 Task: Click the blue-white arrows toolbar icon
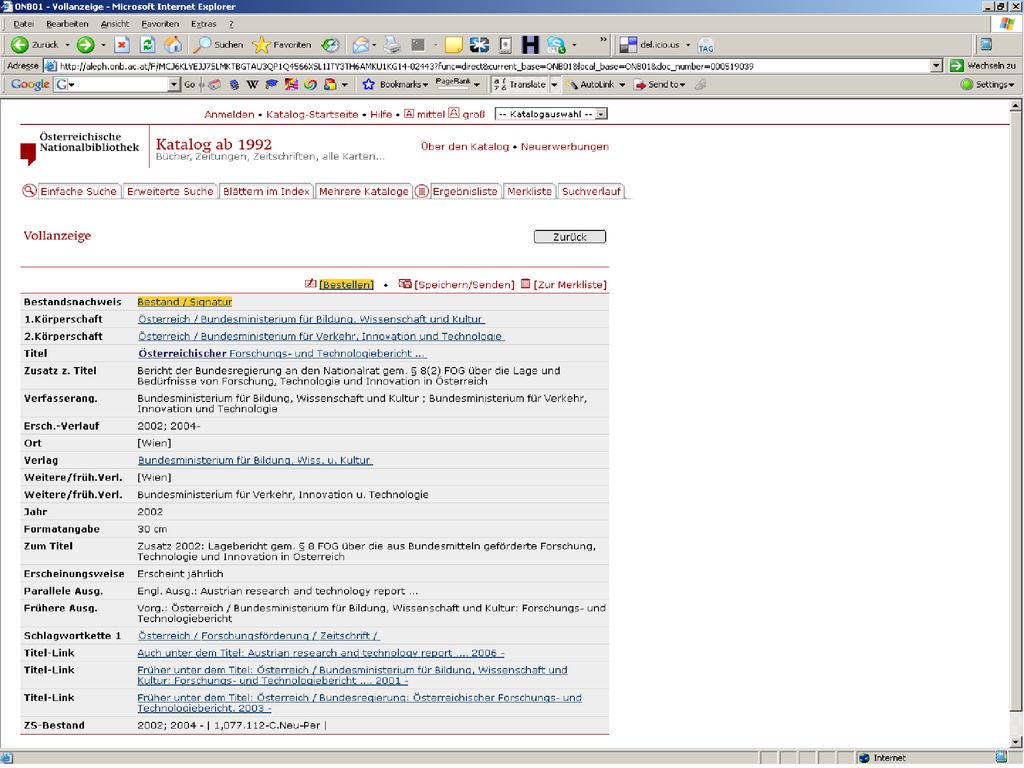click(x=479, y=44)
